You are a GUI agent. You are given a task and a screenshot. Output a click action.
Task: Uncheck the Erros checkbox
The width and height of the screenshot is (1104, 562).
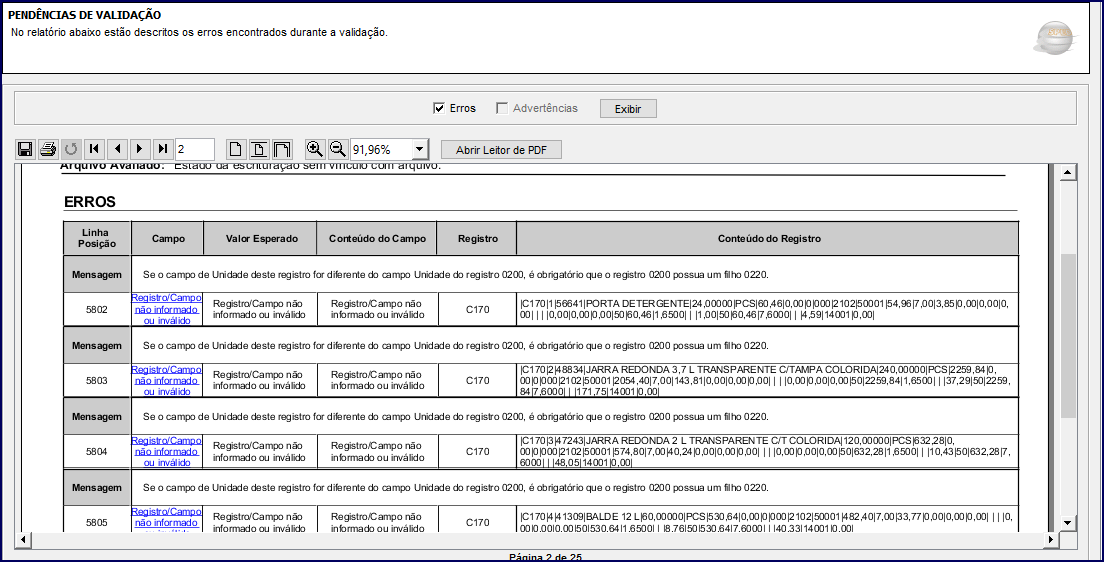click(x=439, y=108)
